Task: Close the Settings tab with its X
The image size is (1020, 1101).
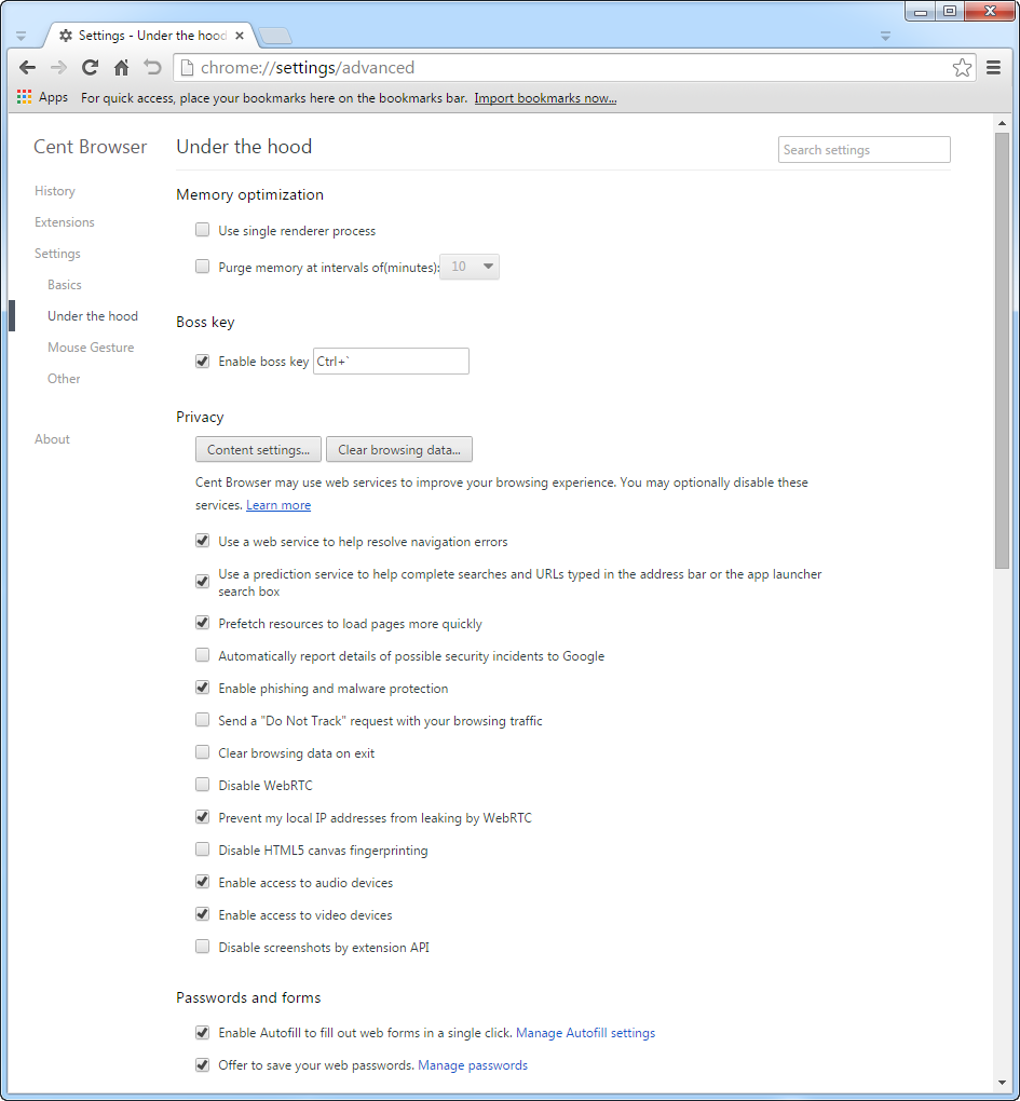Action: pyautogui.click(x=239, y=35)
